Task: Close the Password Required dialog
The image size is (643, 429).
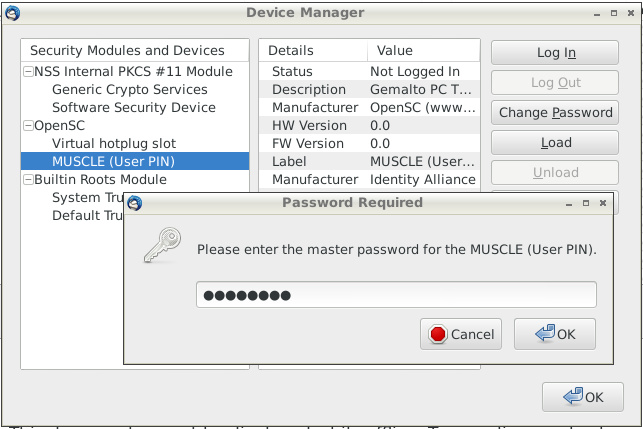Action: [x=603, y=203]
